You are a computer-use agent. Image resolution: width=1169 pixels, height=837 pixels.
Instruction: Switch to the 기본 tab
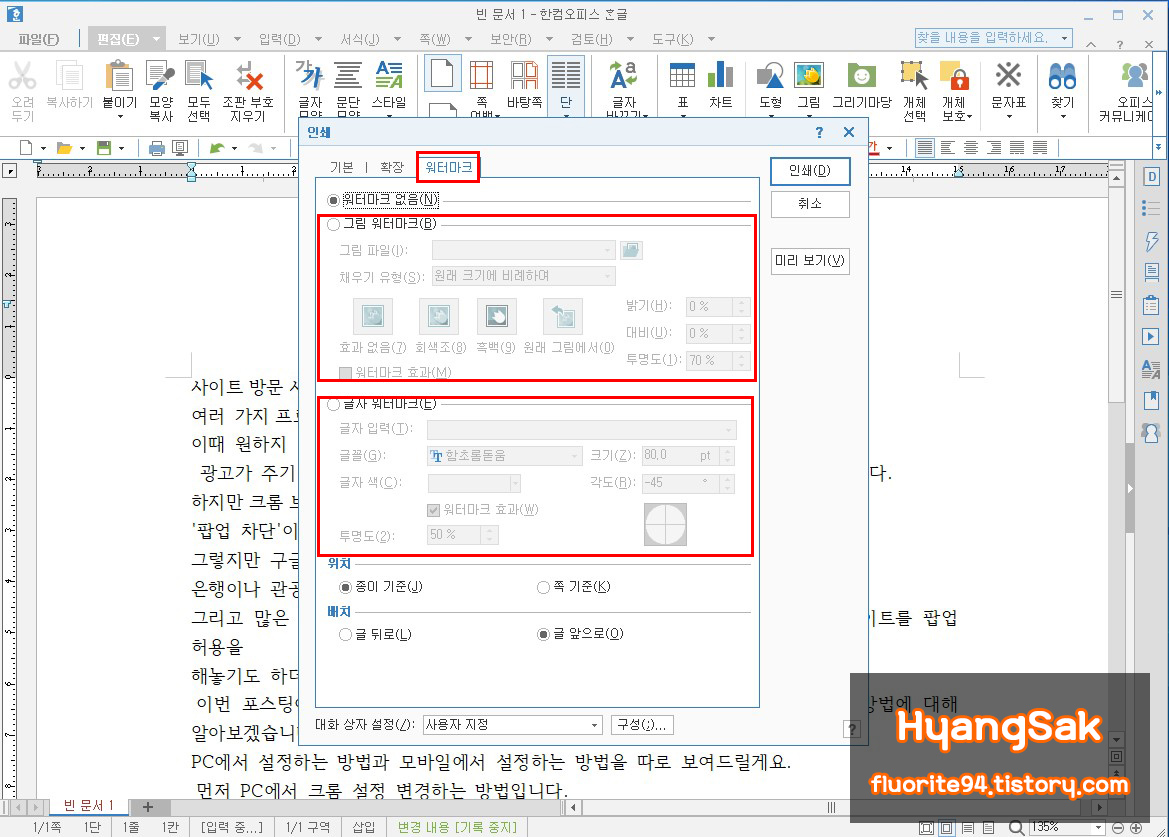[341, 168]
